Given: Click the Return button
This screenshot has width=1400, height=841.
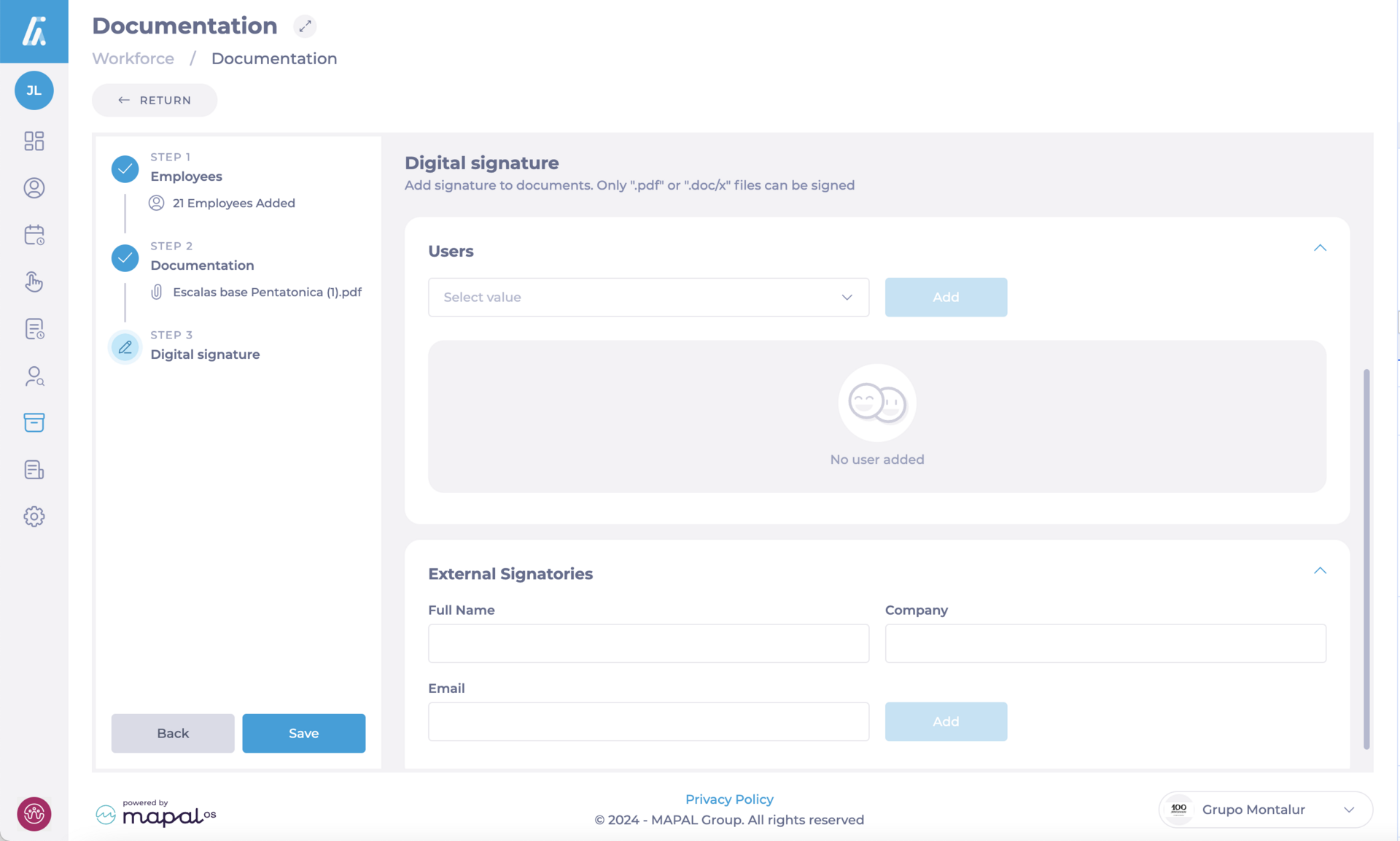Looking at the screenshot, I should 155,100.
